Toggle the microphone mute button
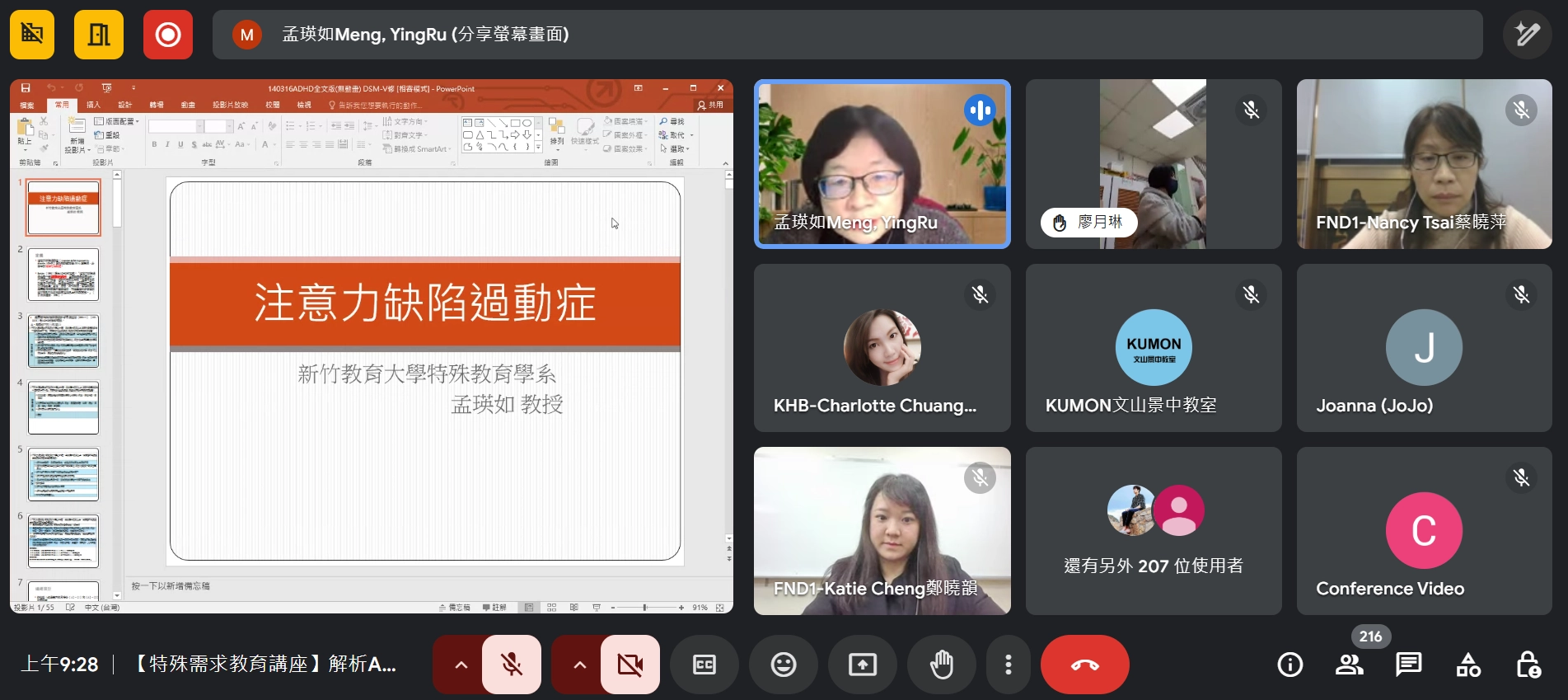The width and height of the screenshot is (1568, 700). click(x=512, y=665)
